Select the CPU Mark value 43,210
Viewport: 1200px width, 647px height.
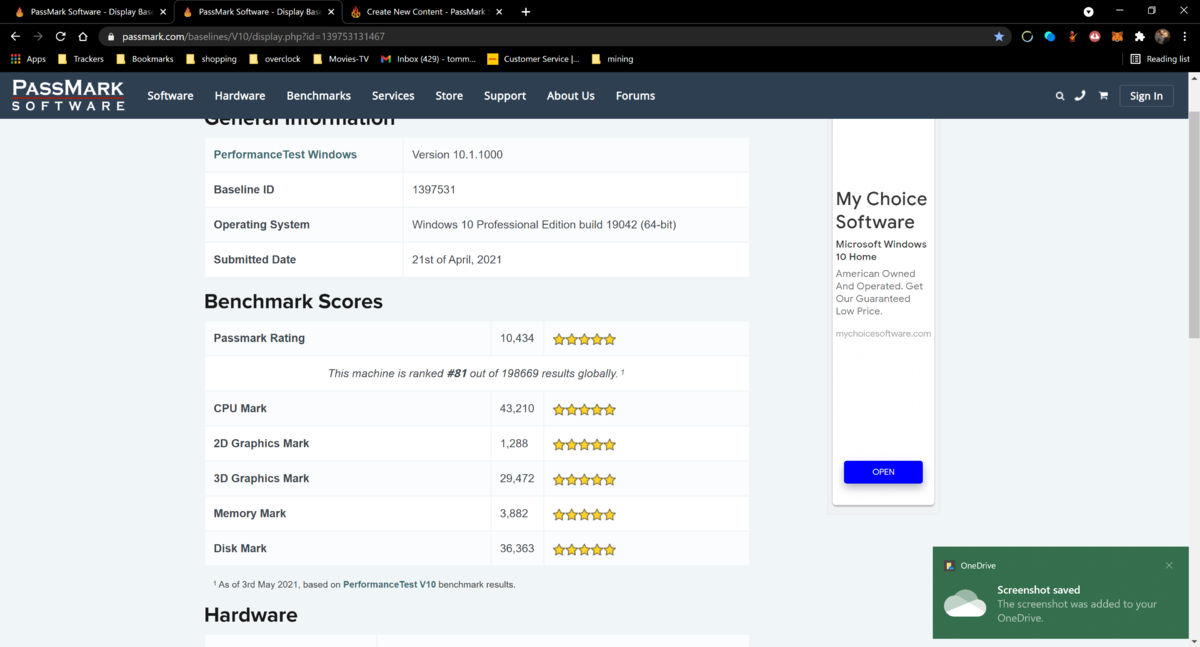(x=517, y=408)
